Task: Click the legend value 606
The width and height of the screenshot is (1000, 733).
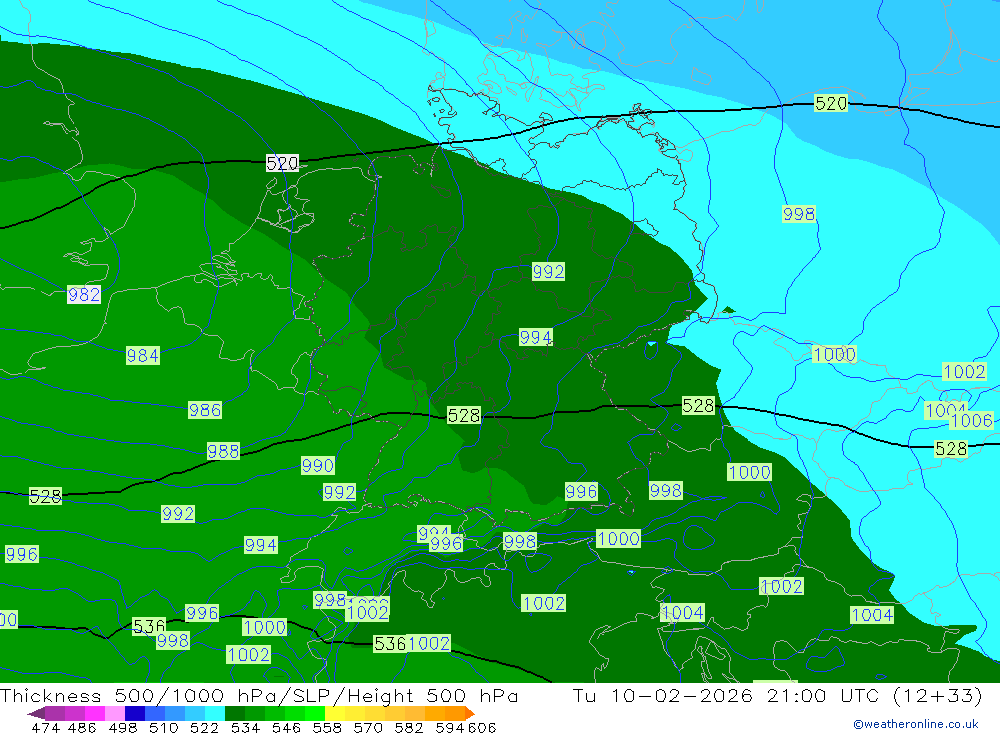Action: [482, 727]
